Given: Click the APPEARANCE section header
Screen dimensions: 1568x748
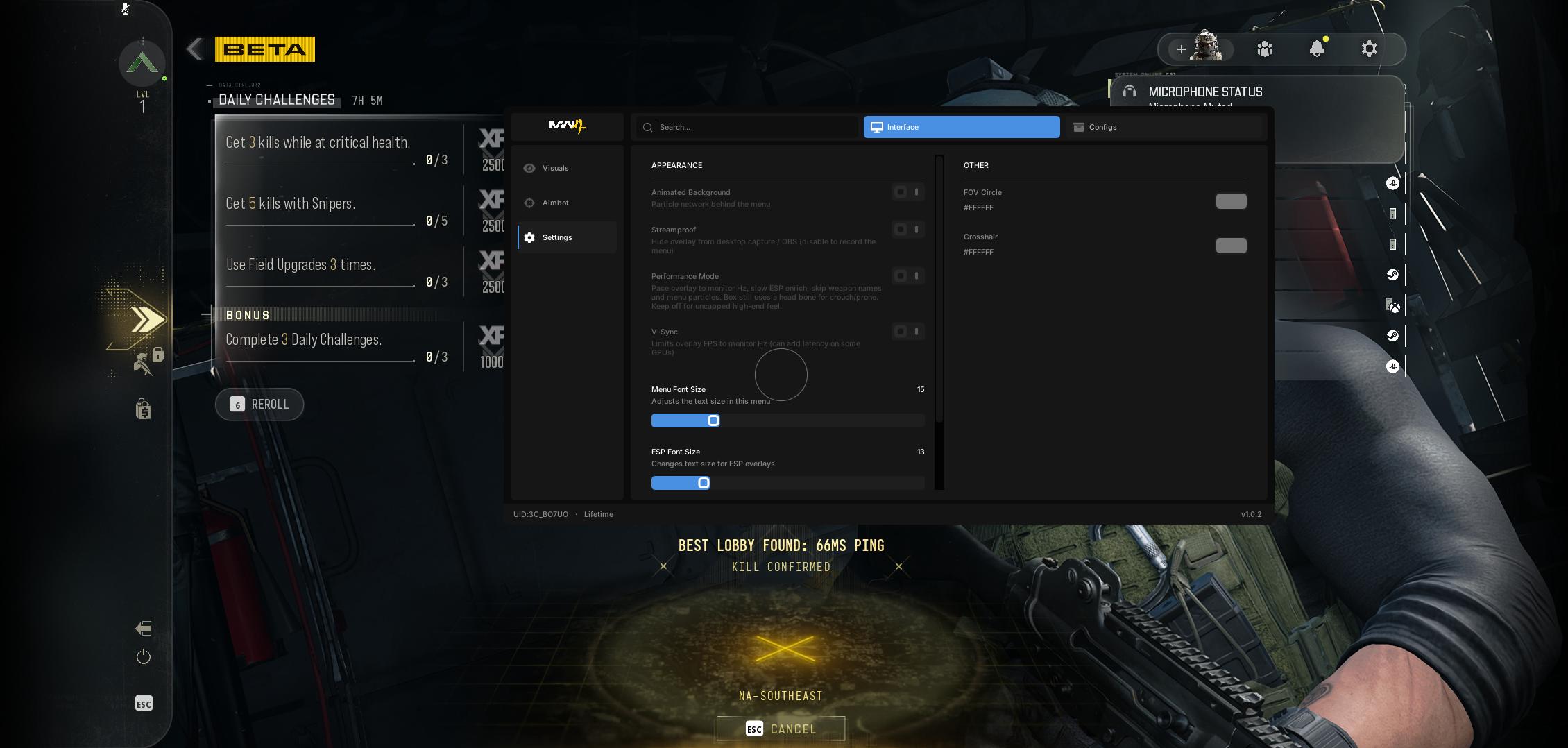Looking at the screenshot, I should click(676, 165).
